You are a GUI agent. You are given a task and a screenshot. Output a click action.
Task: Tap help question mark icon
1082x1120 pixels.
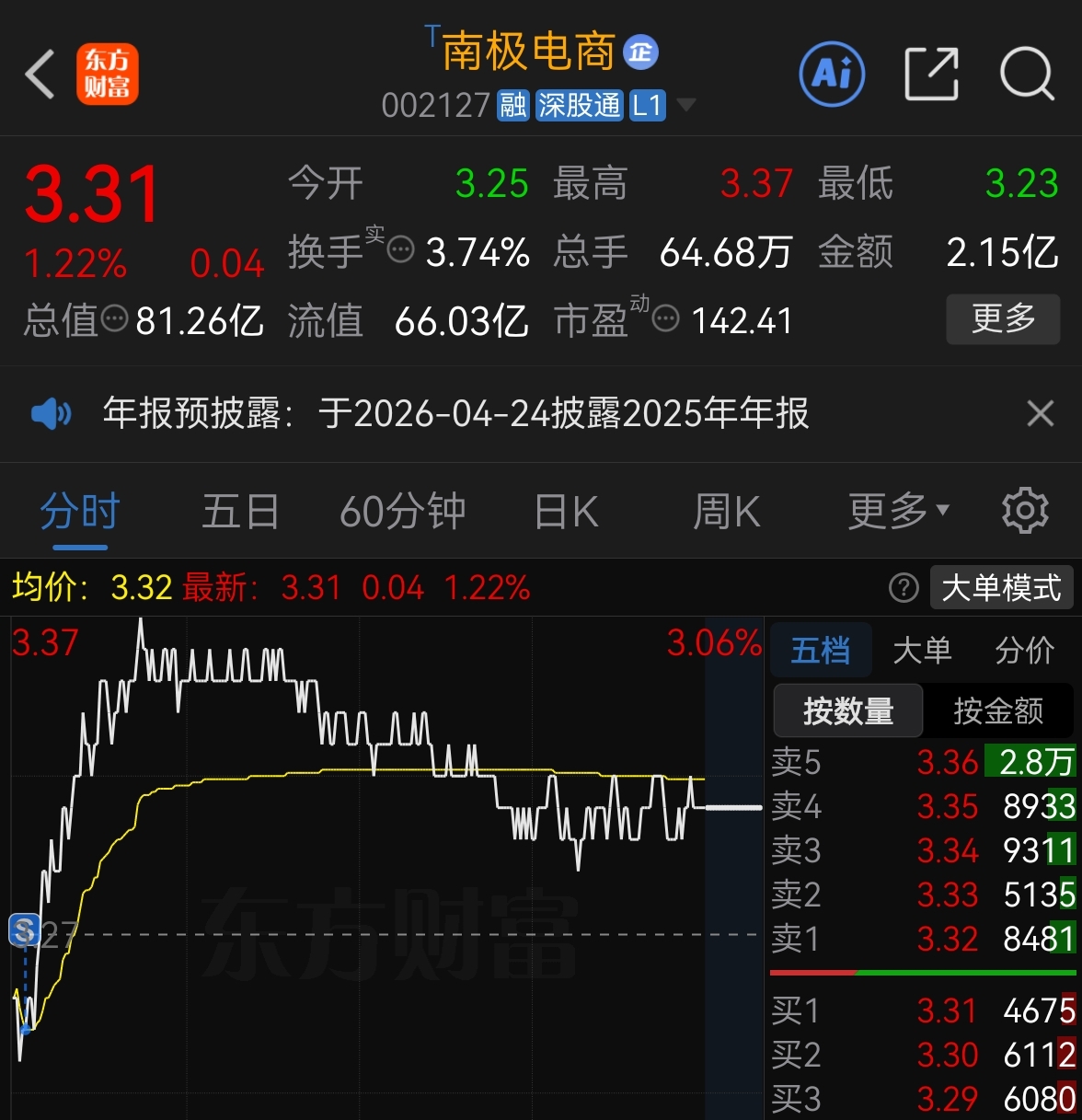coord(904,587)
